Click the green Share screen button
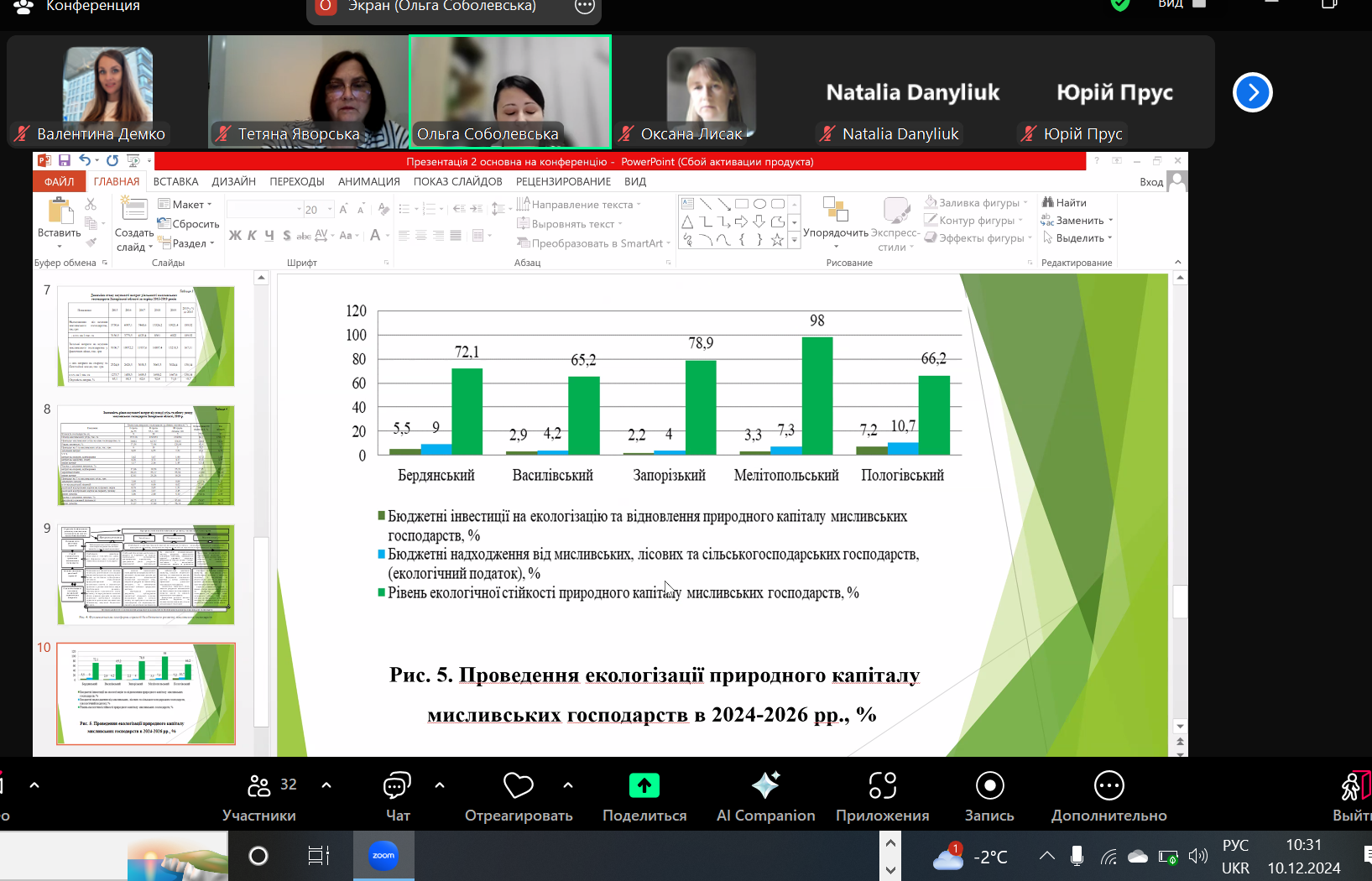Viewport: 1372px width, 881px height. pos(644,786)
